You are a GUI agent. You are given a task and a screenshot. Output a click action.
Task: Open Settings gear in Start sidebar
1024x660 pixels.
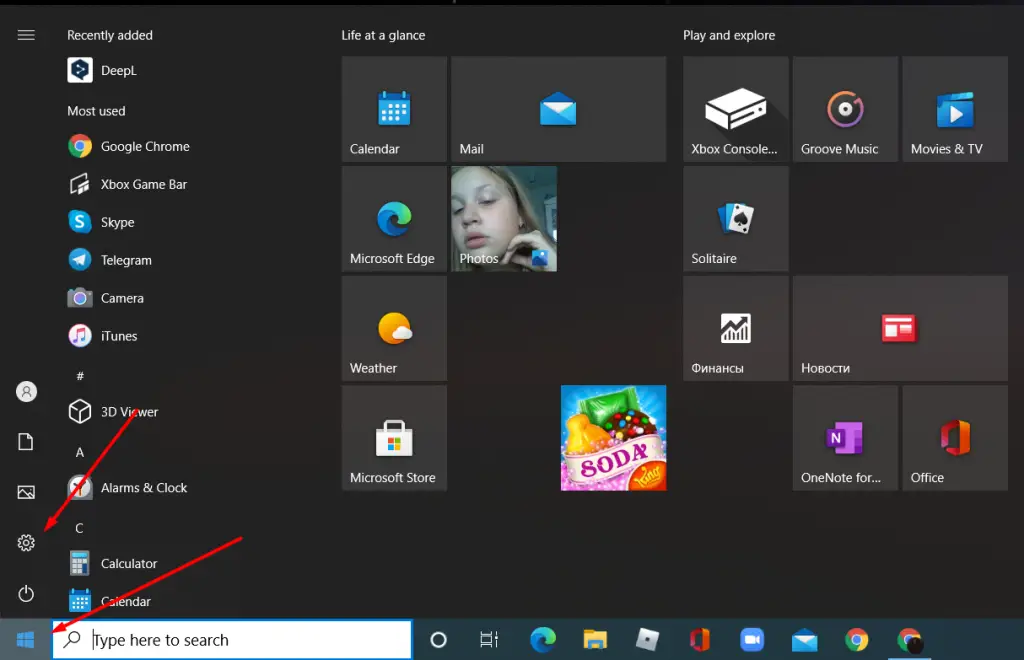click(x=26, y=542)
